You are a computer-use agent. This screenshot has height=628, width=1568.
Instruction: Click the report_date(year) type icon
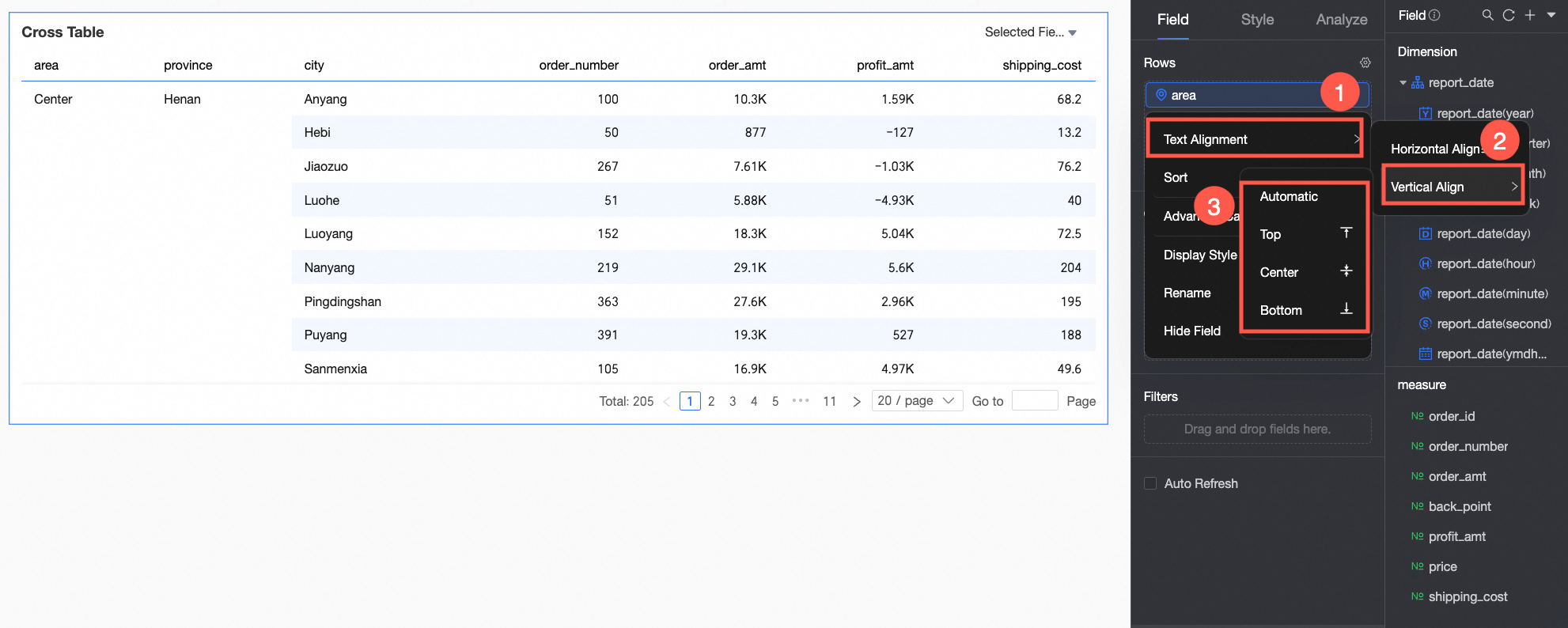tap(1426, 113)
